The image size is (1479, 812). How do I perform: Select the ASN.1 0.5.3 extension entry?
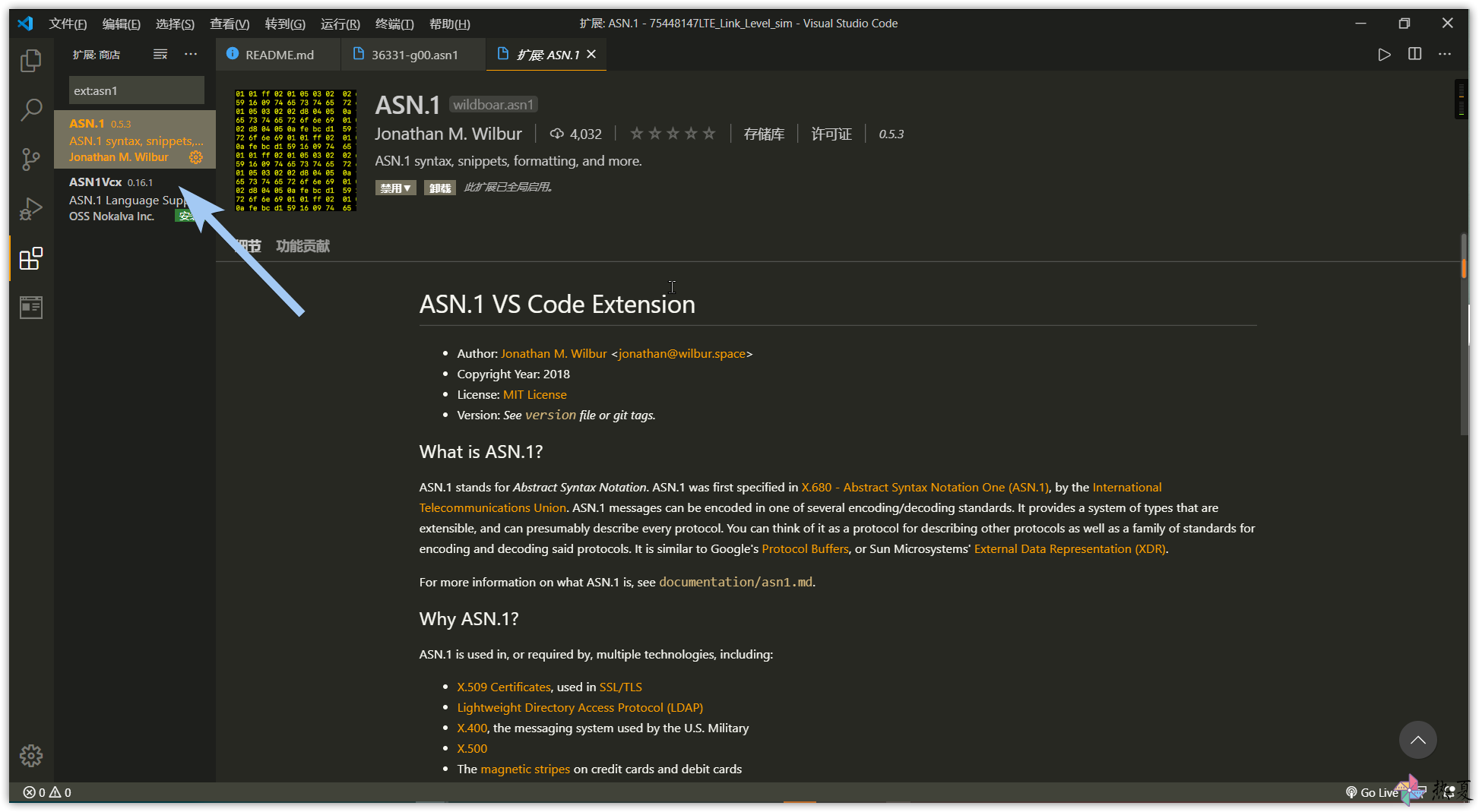[x=135, y=140]
